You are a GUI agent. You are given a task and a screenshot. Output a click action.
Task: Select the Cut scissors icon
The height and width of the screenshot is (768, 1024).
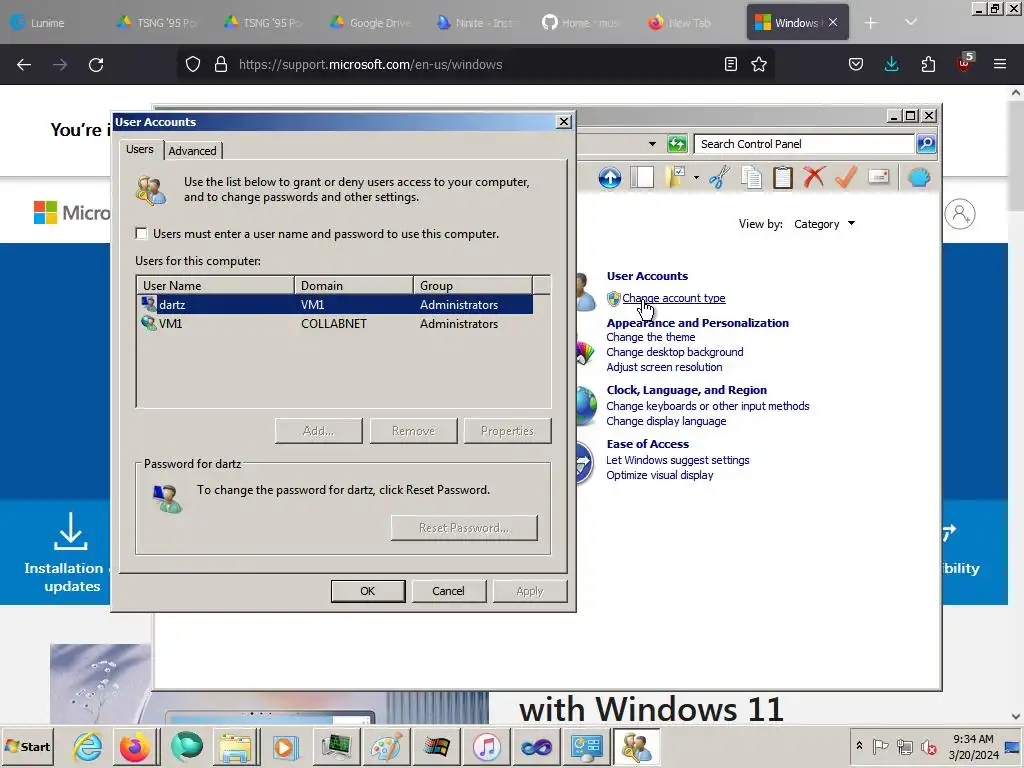[718, 178]
